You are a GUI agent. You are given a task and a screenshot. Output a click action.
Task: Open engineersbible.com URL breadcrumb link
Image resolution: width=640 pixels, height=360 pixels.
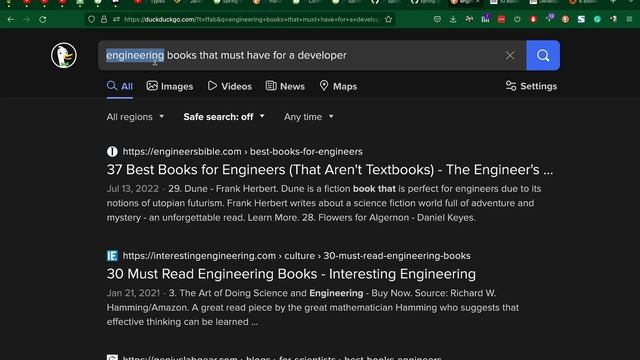[x=242, y=151]
